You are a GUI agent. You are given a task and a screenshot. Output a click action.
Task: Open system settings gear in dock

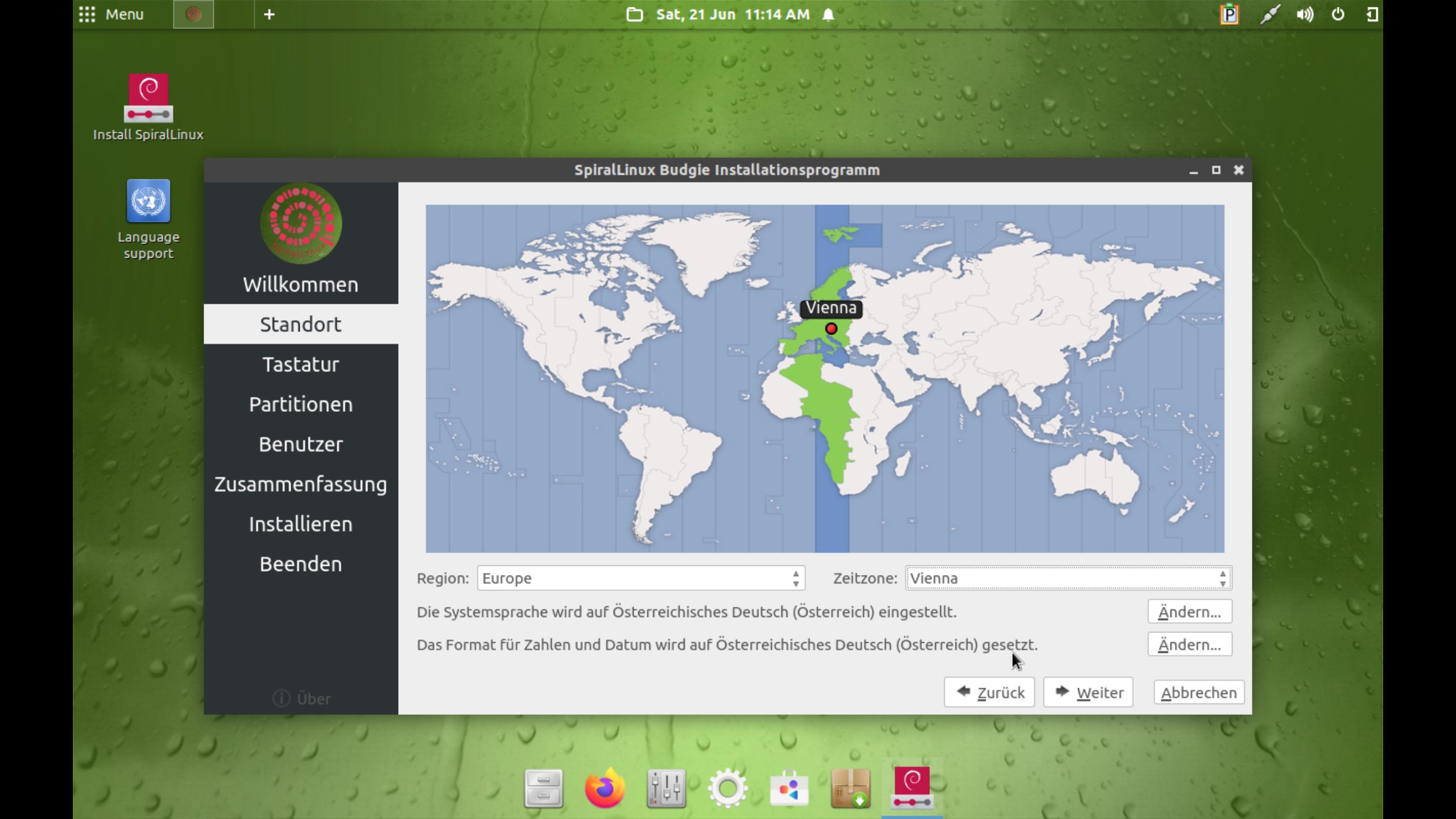[x=727, y=788]
